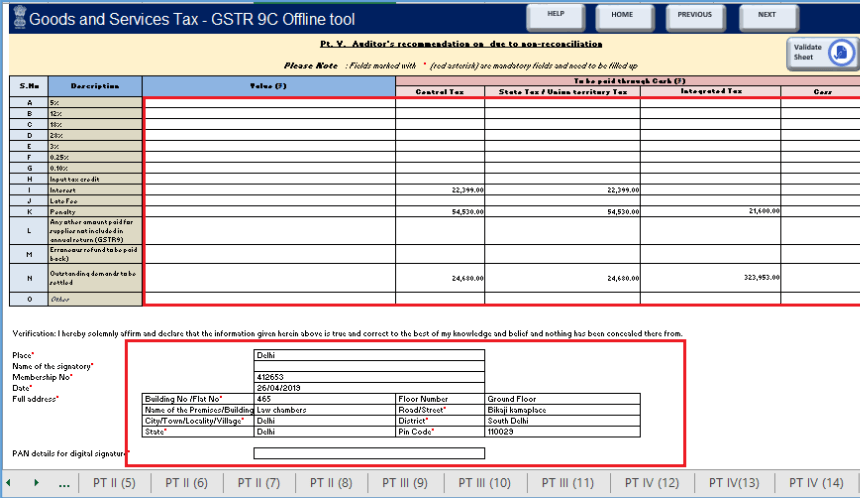Viewport: 860px width, 498px height.
Task: Click the Central Tax column header
Action: (x=440, y=92)
